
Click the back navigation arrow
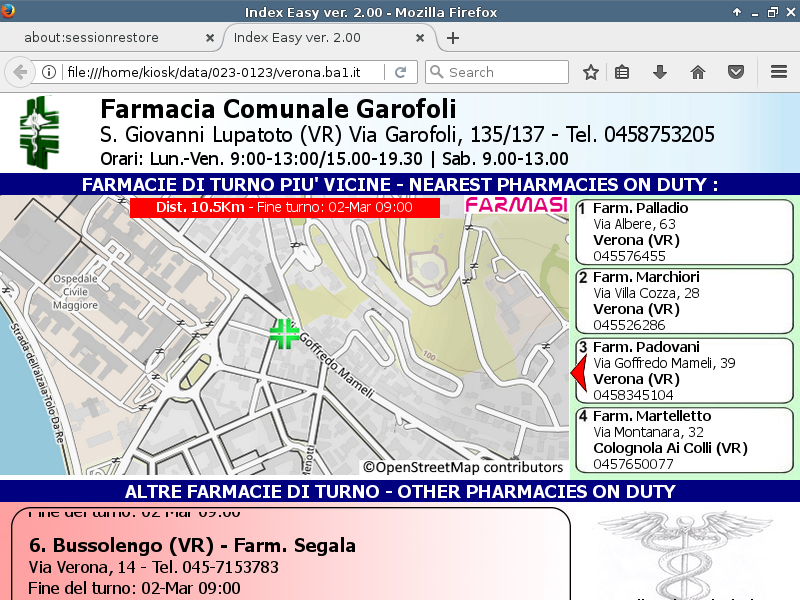coord(20,72)
